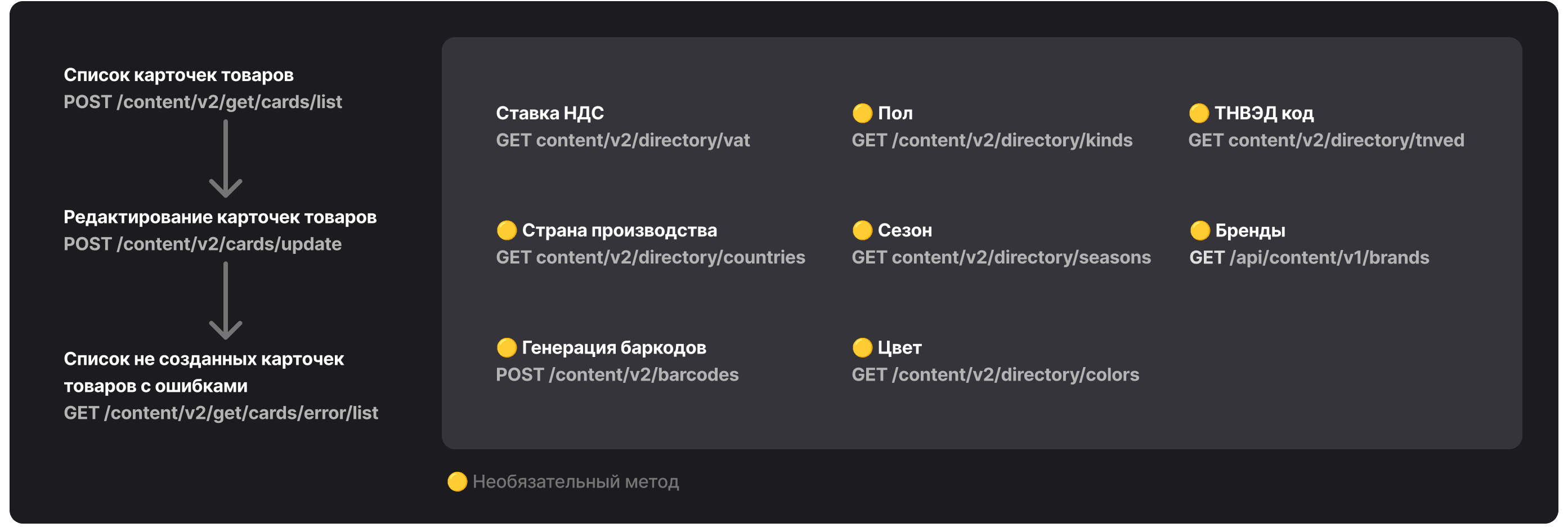Open GET /content/v2/directory/kinds path
This screenshot has width=1568, height=527.
[992, 141]
